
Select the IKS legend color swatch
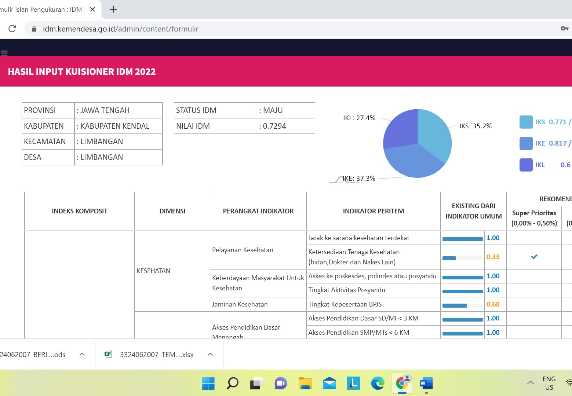[526, 122]
